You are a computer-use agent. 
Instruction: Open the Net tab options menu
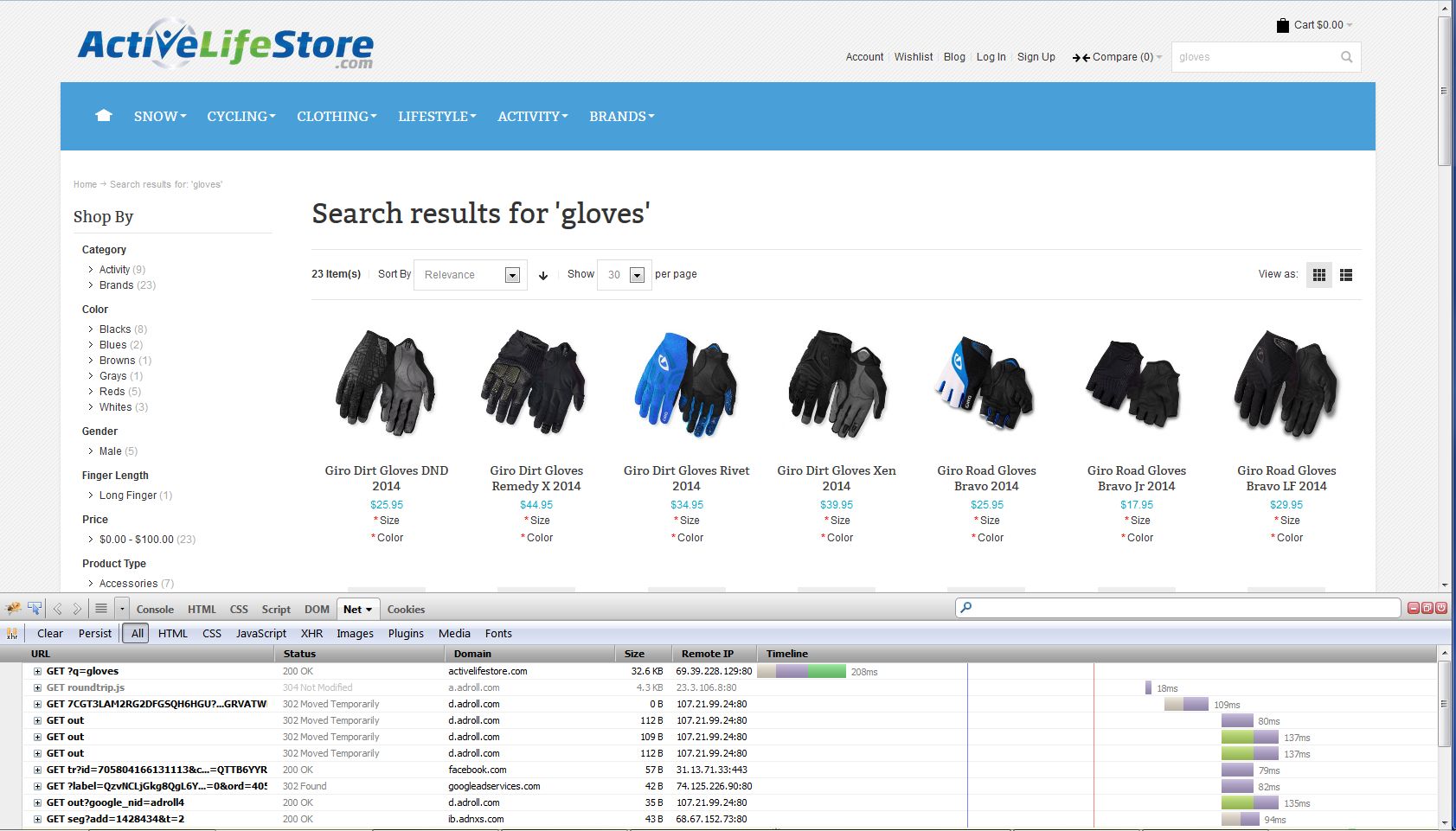tap(369, 610)
